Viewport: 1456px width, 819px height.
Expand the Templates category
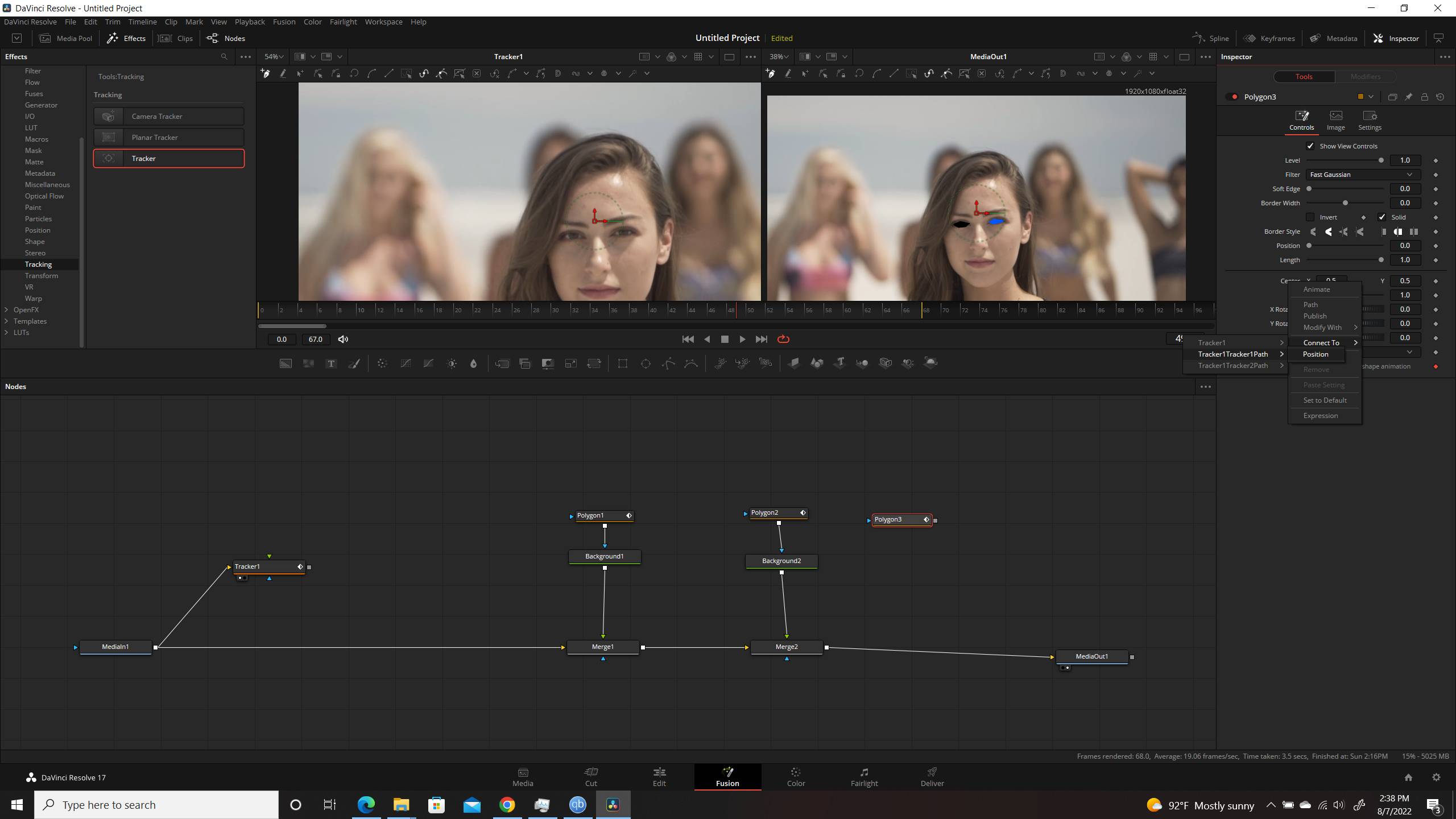tap(6, 321)
